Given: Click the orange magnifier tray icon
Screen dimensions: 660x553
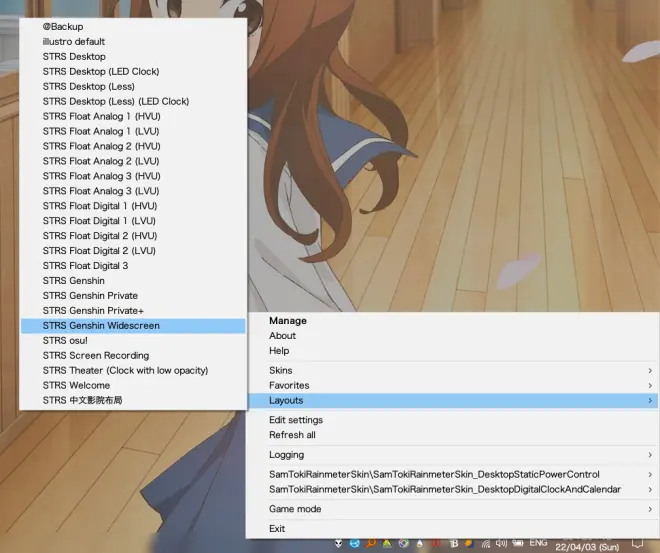Looking at the screenshot, I should (371, 544).
